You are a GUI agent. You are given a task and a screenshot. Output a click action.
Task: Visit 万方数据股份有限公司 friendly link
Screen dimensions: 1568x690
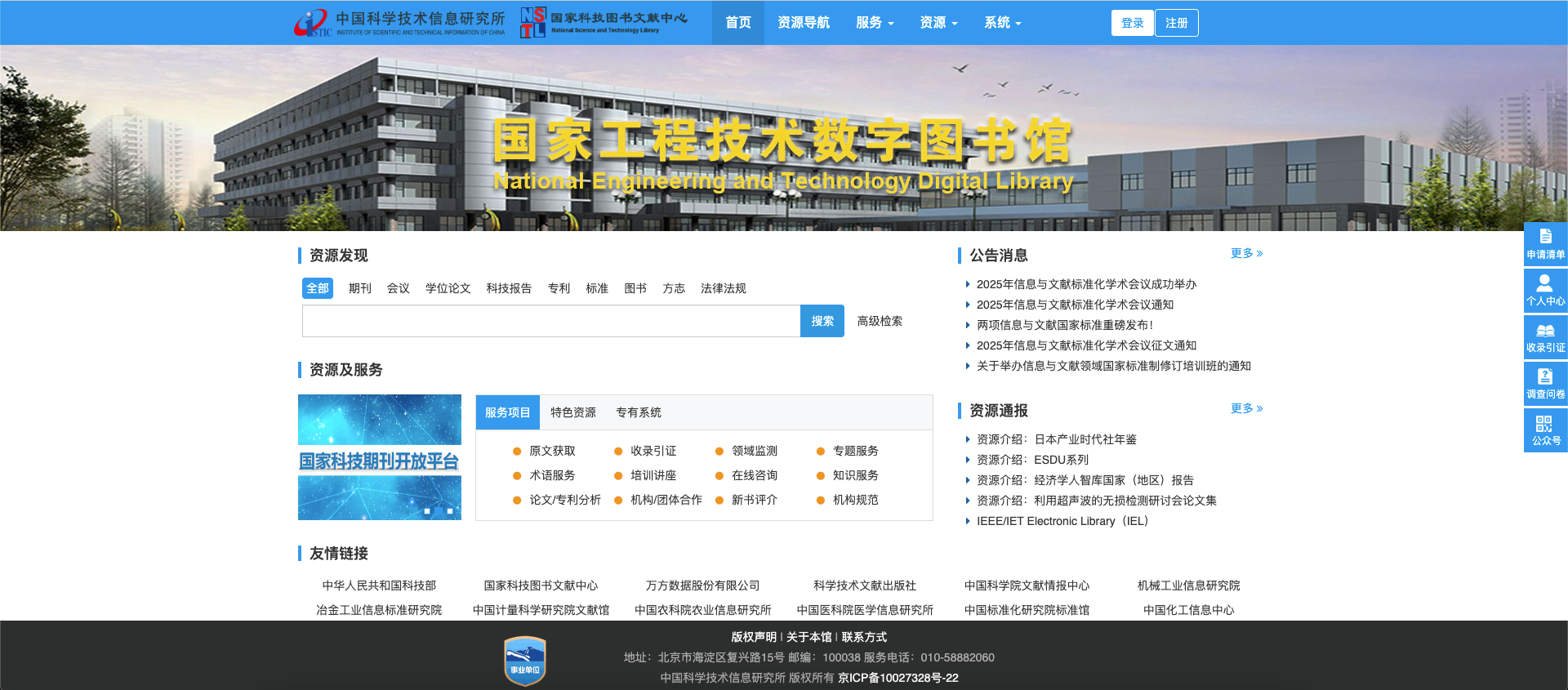coord(702,585)
